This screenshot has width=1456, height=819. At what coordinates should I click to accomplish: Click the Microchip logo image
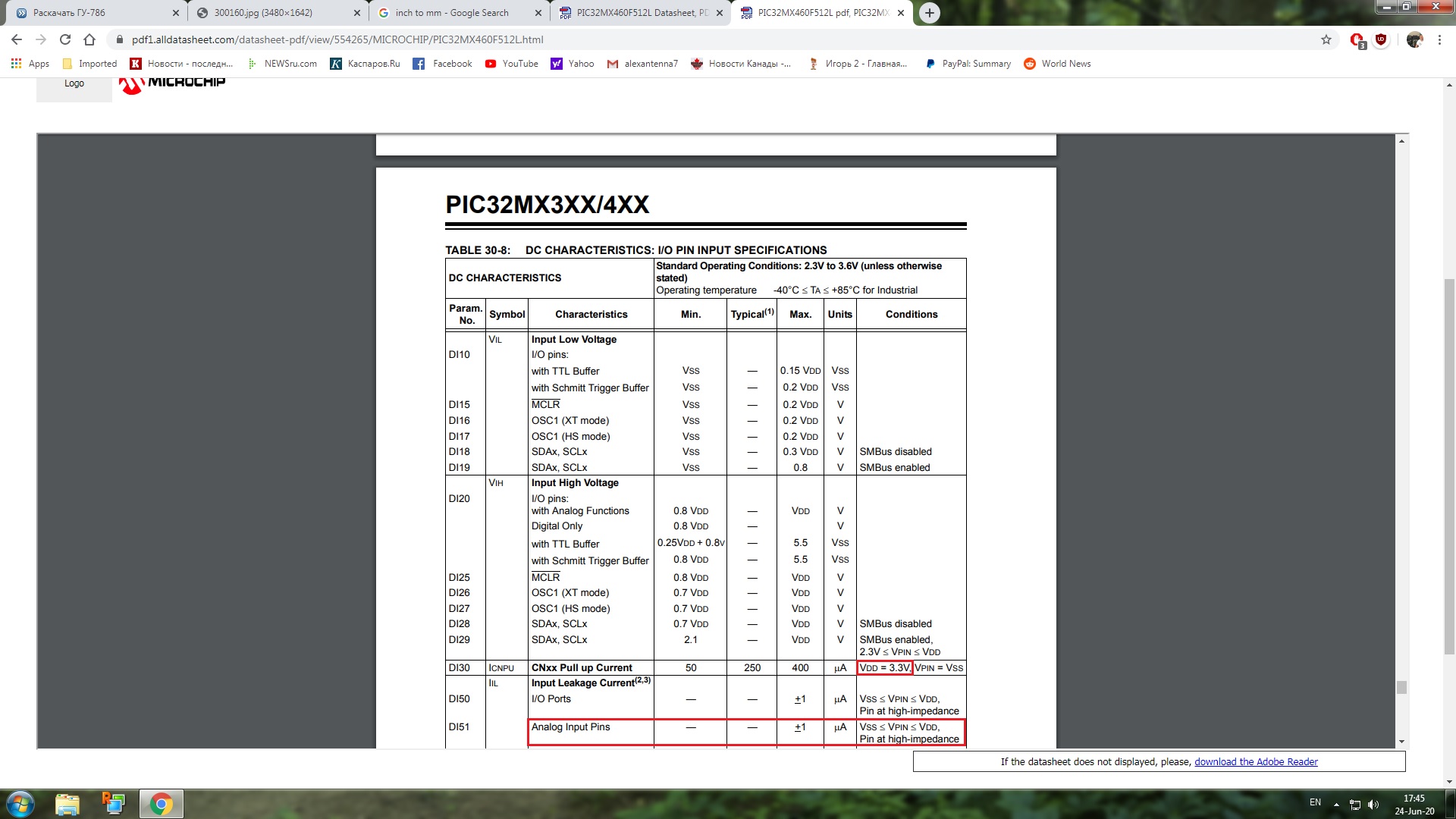tap(173, 83)
